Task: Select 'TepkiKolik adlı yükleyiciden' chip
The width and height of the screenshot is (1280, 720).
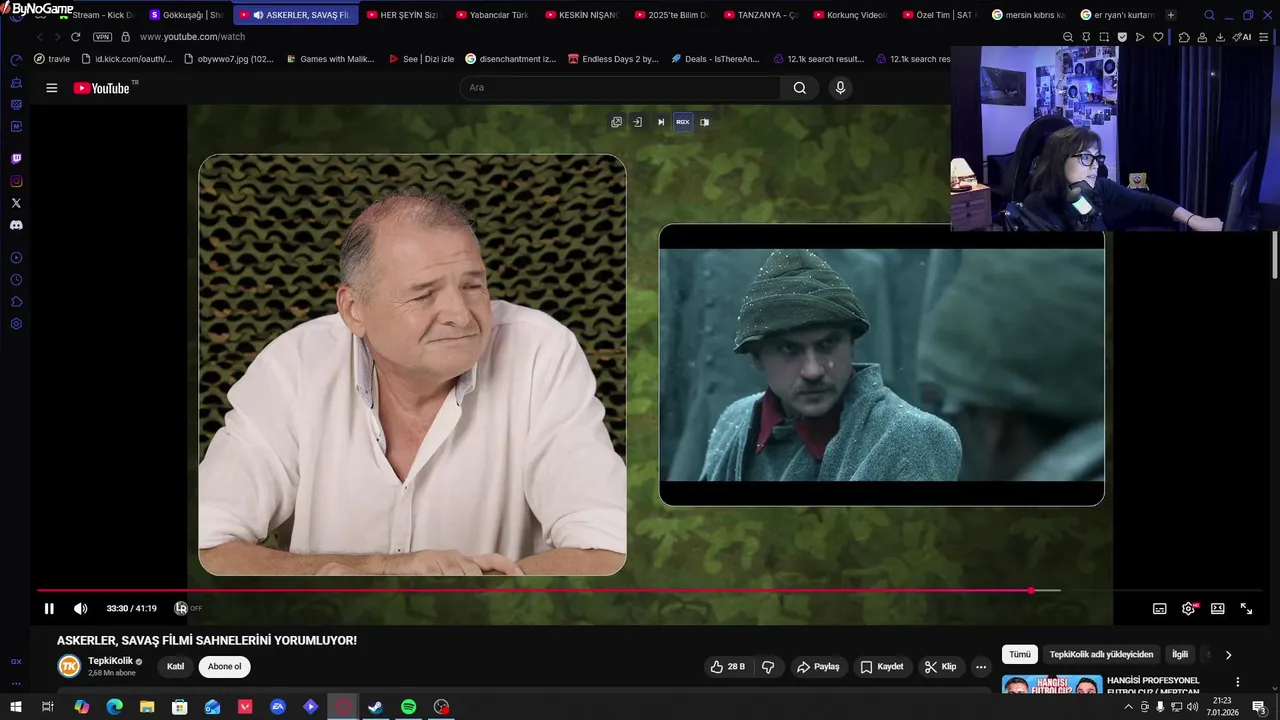Action: (x=1101, y=654)
